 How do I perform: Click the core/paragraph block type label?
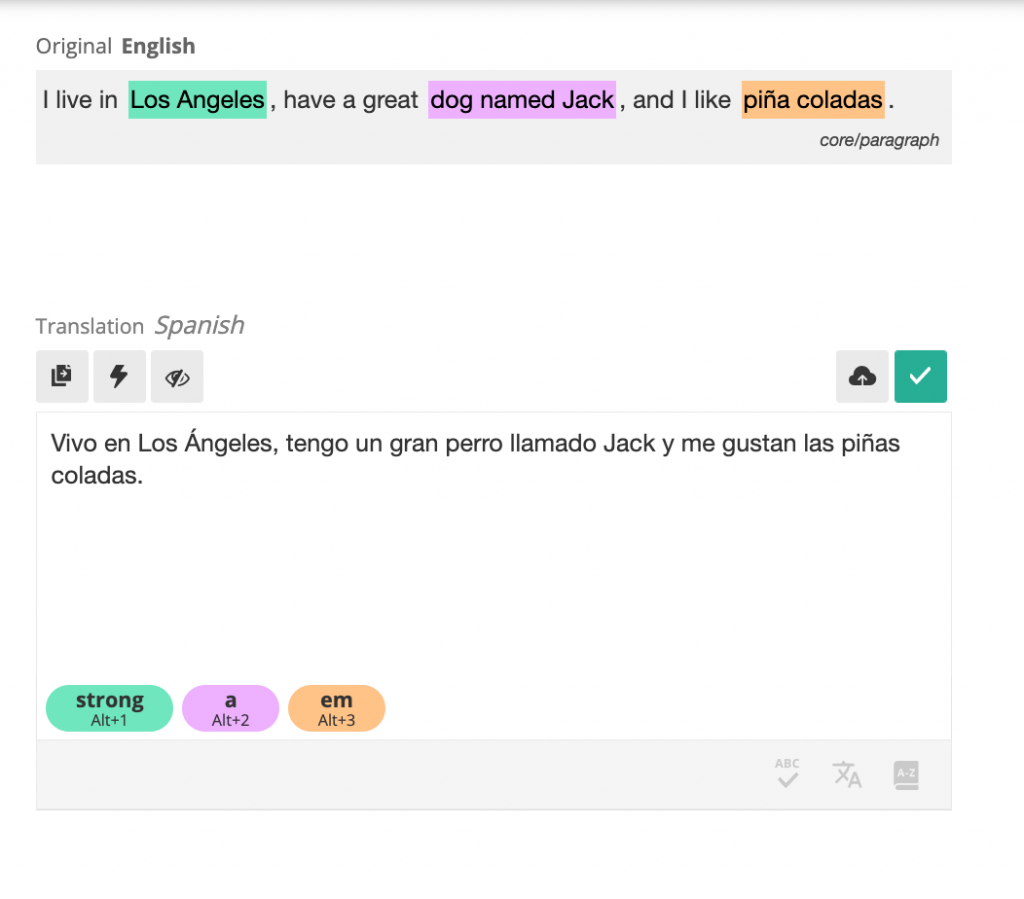click(879, 140)
